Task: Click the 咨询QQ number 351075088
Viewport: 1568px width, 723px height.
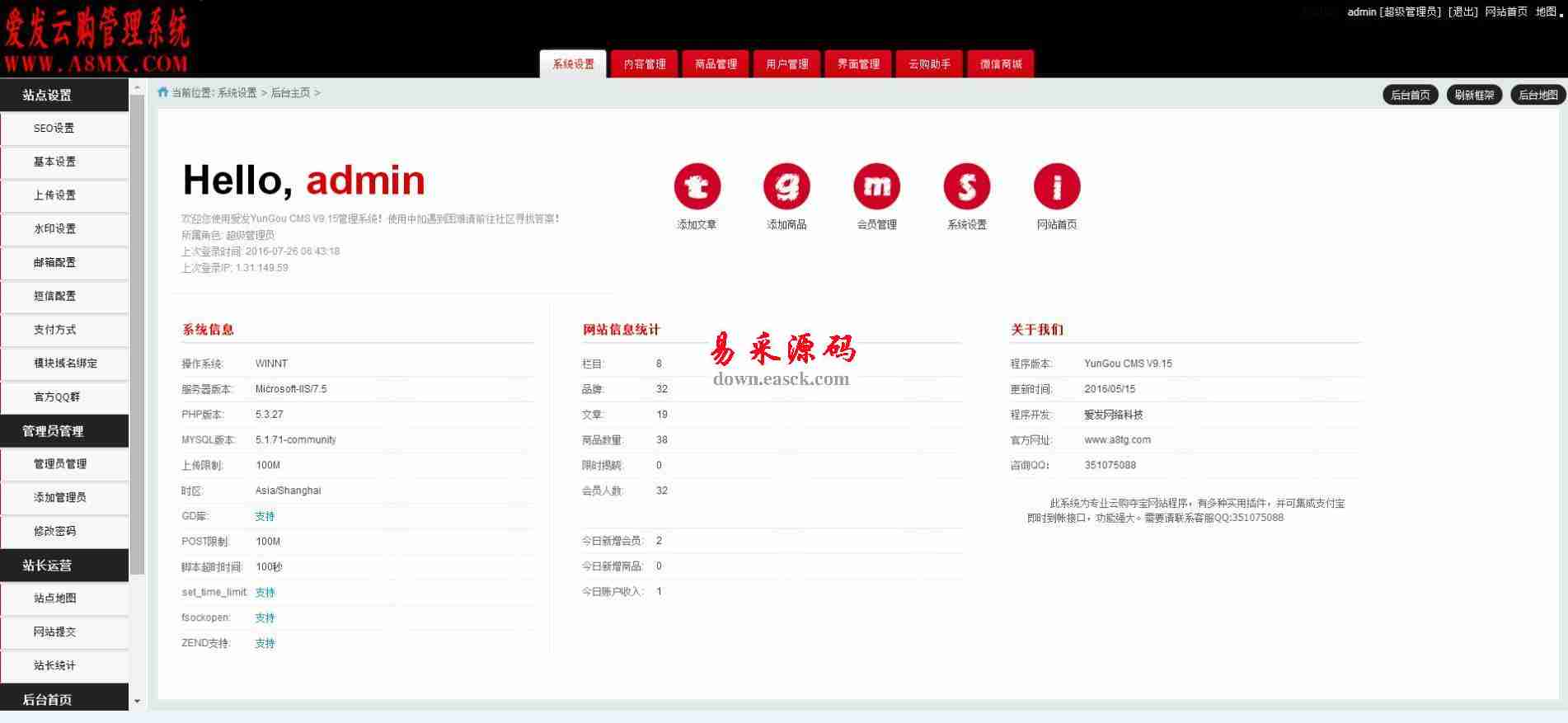Action: tap(1110, 466)
